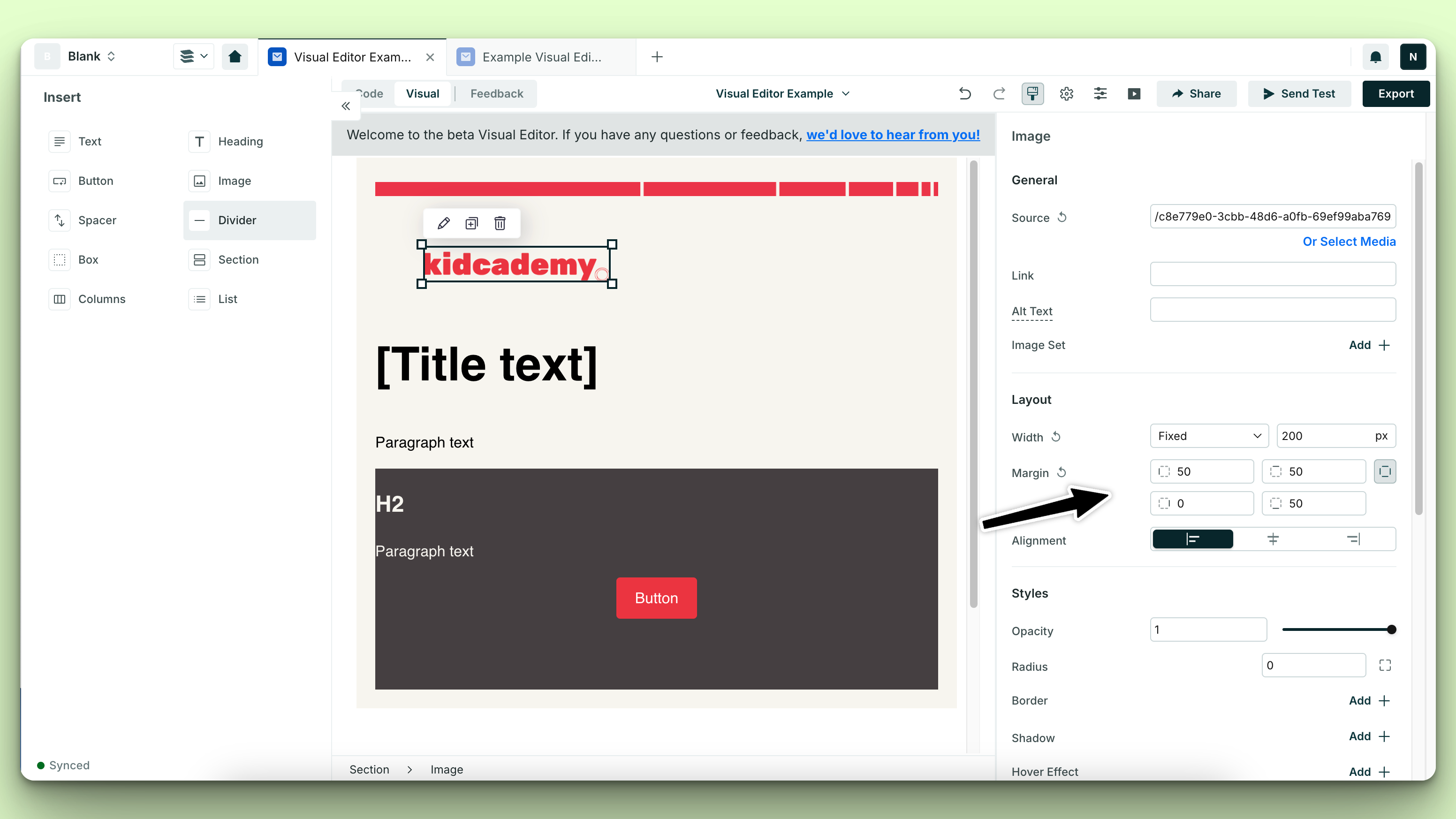Delete the selected image via trash icon
This screenshot has height=819, width=1456.
click(x=500, y=223)
